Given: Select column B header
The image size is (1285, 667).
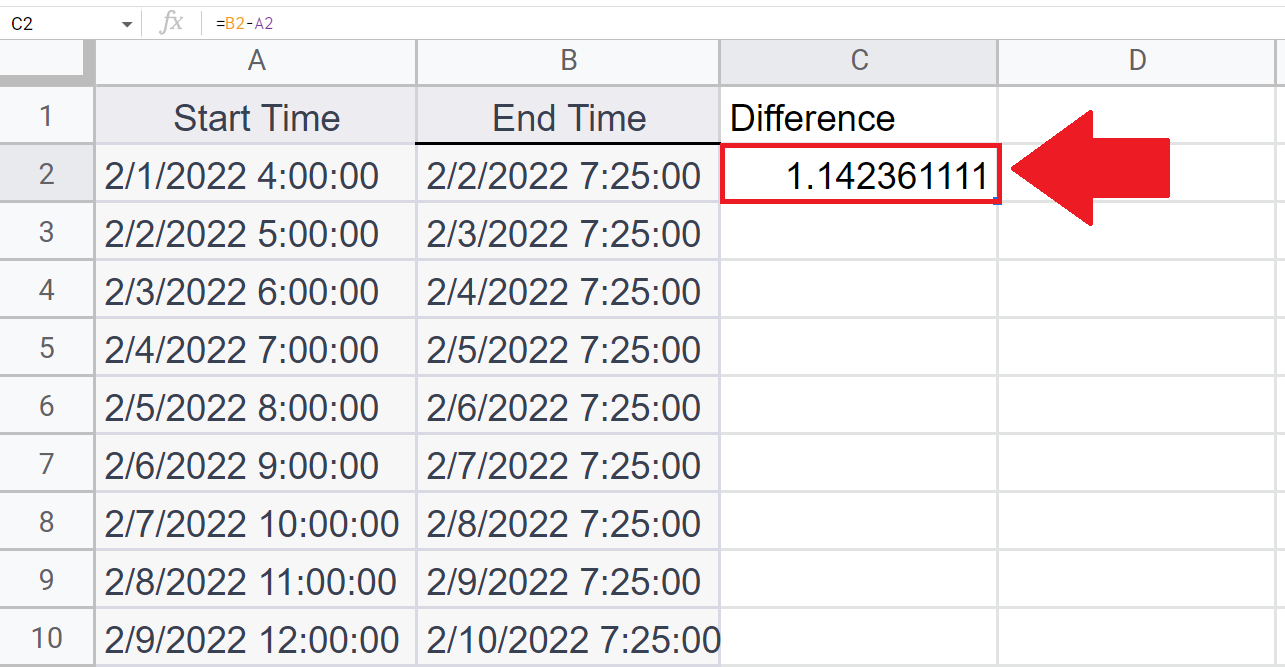Looking at the screenshot, I should pyautogui.click(x=568, y=61).
